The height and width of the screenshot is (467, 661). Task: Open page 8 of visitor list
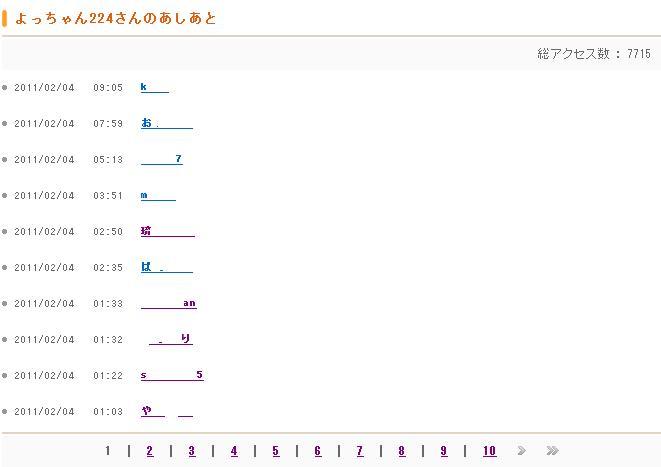tap(402, 451)
